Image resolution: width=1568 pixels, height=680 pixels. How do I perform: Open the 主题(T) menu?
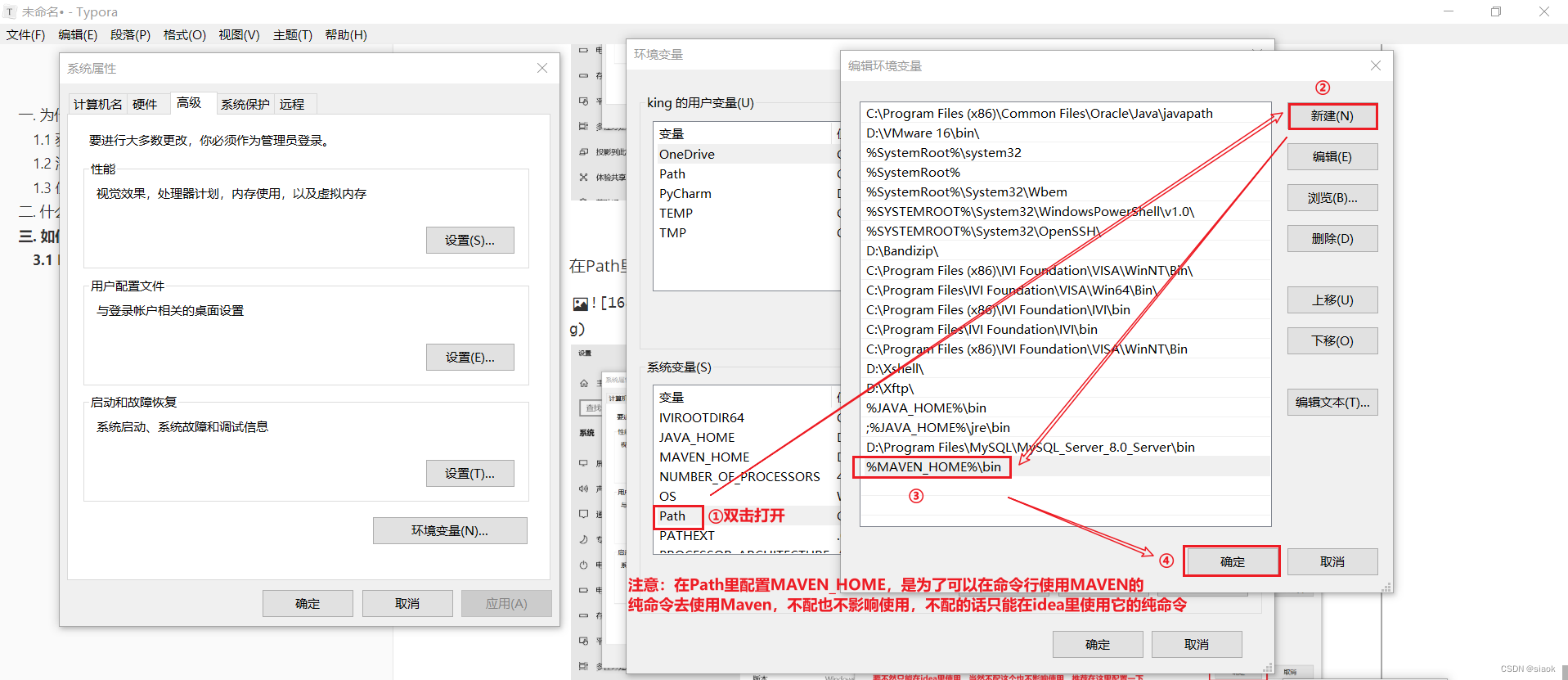pos(293,35)
